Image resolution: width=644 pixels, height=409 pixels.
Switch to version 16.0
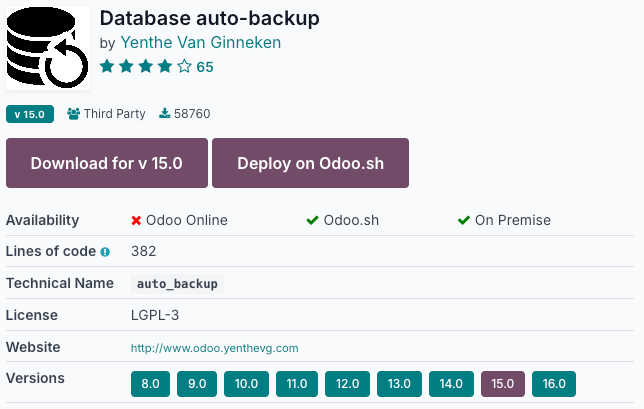tap(554, 384)
